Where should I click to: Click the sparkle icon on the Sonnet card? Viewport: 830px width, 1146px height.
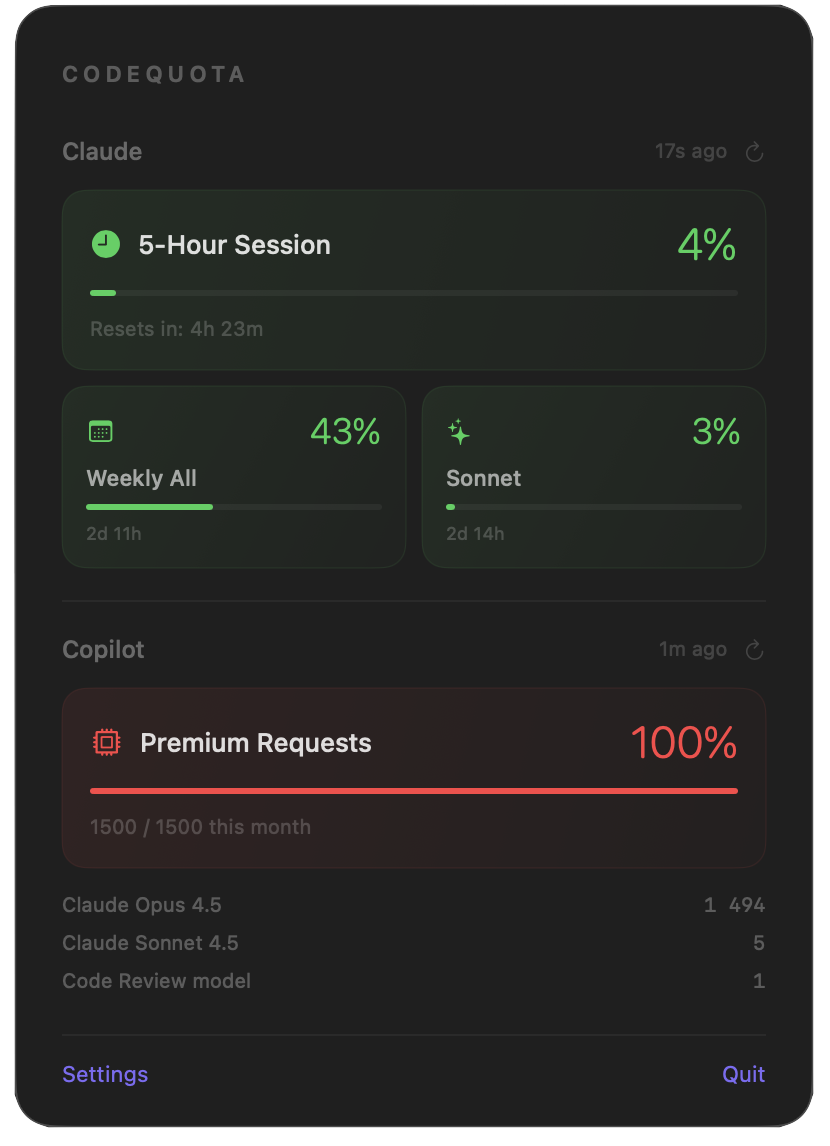458,432
